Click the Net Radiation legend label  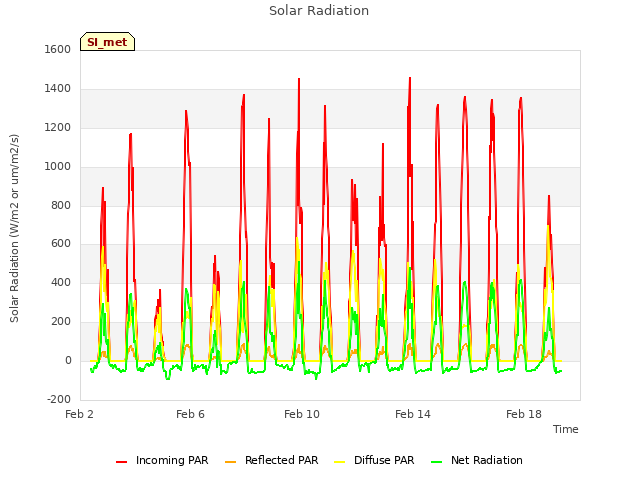click(487, 460)
